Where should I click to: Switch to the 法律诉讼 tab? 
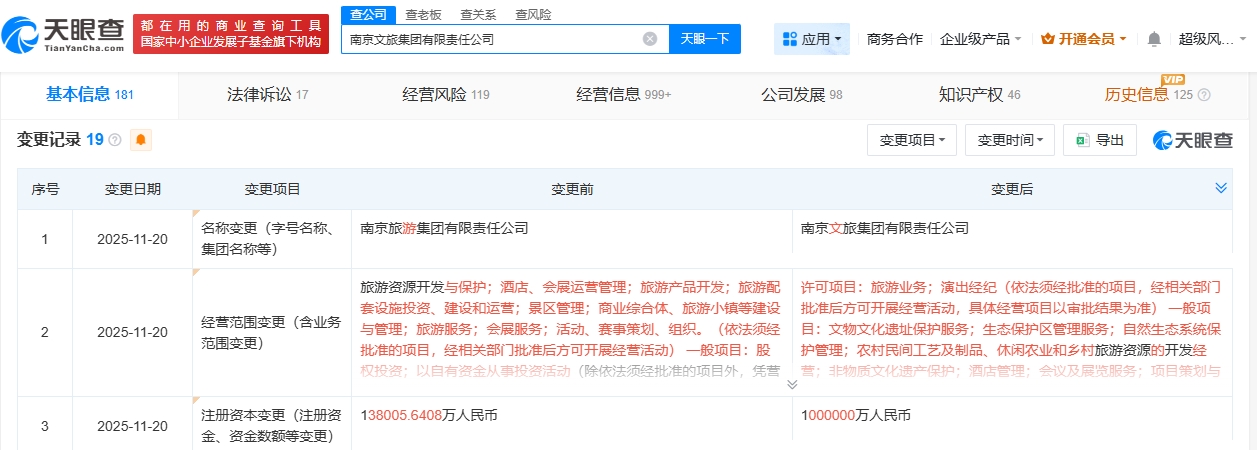(267, 95)
